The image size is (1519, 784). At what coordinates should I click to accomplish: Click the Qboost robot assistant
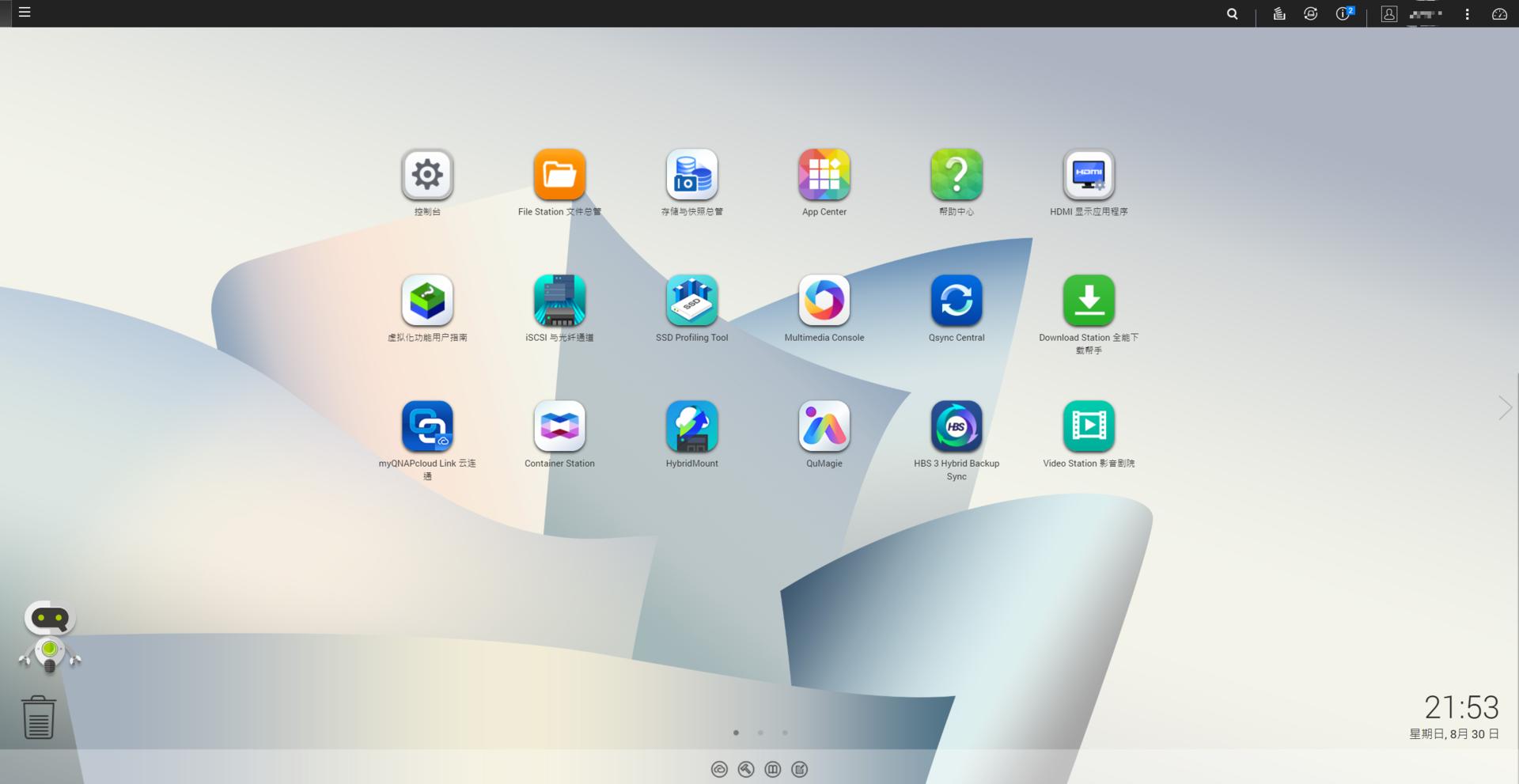click(50, 637)
